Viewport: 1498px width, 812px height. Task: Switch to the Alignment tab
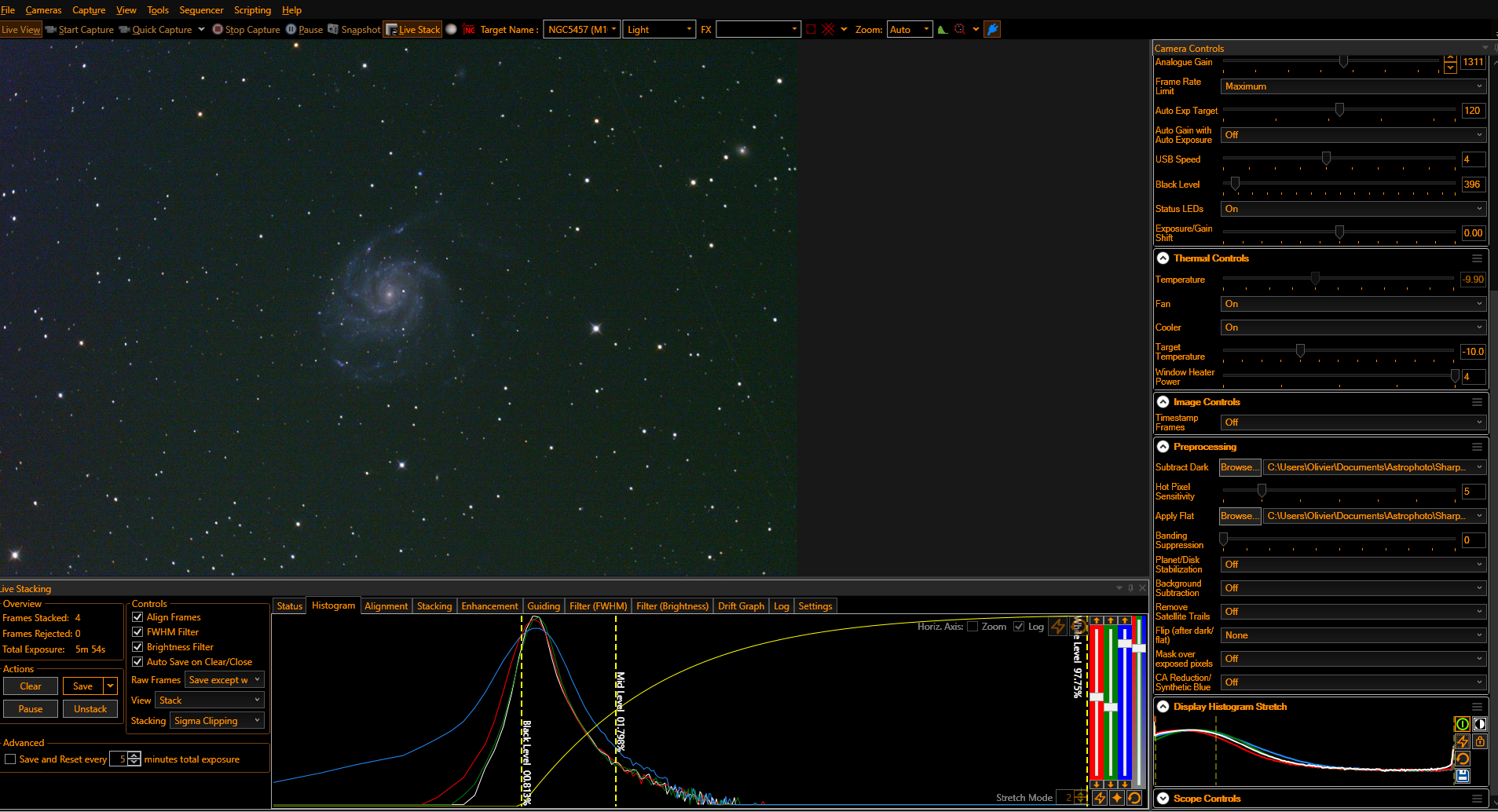coord(386,606)
